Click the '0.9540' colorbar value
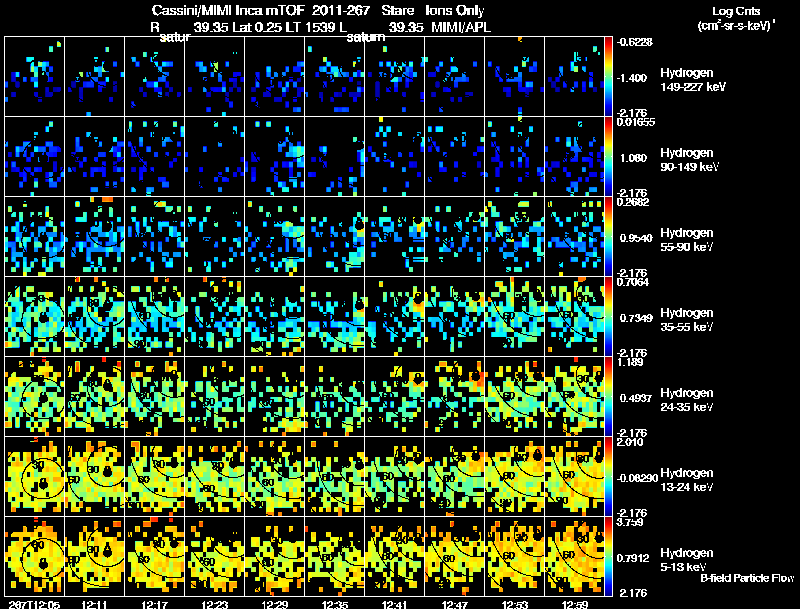The image size is (800, 609). (x=636, y=238)
